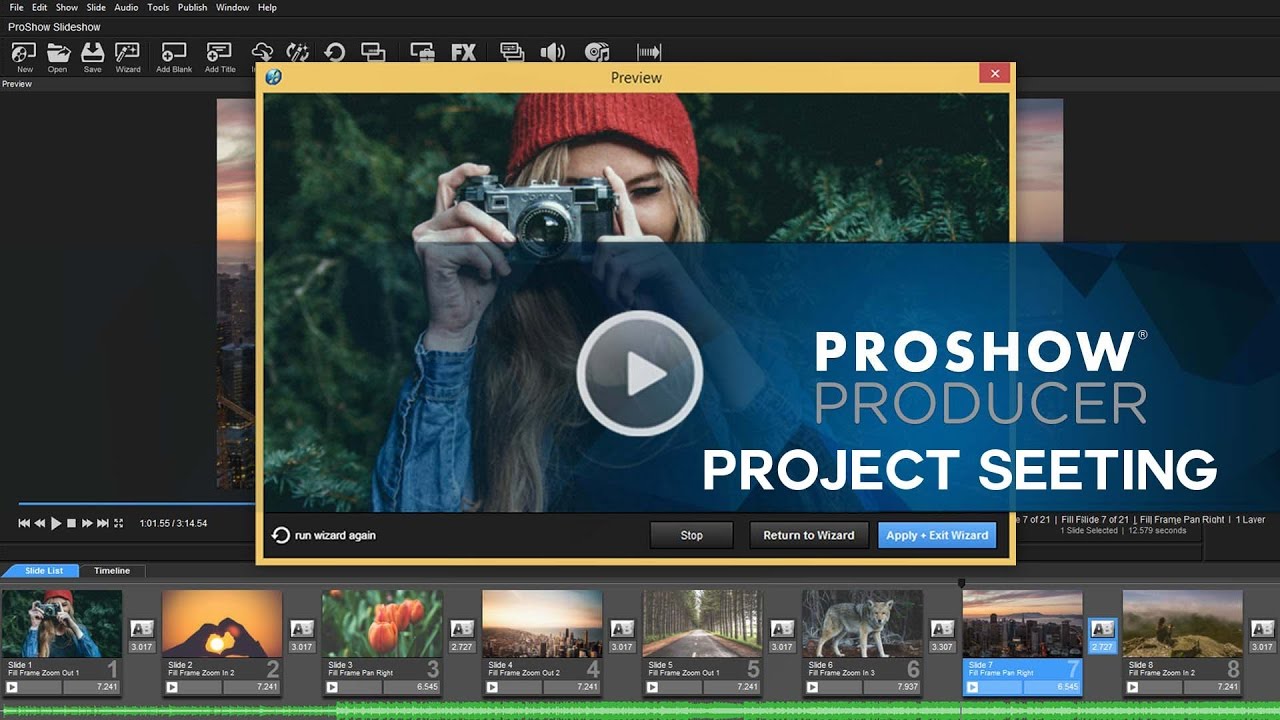The width and height of the screenshot is (1280, 720).
Task: Click the 3.307 transition time after Slide 6
Action: click(942, 647)
